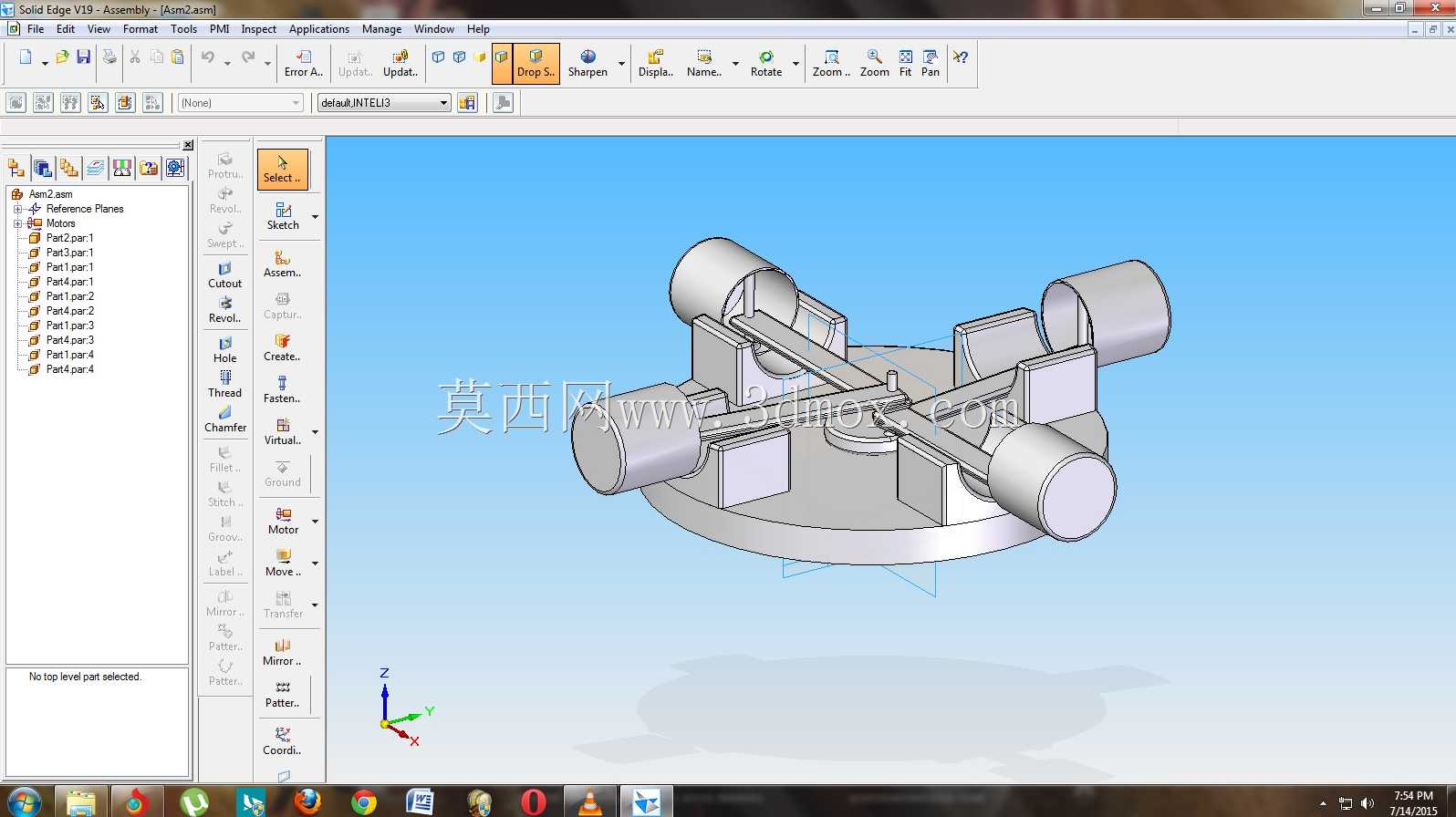Click the Coordinate System tool
The image size is (1456, 817).
click(283, 742)
